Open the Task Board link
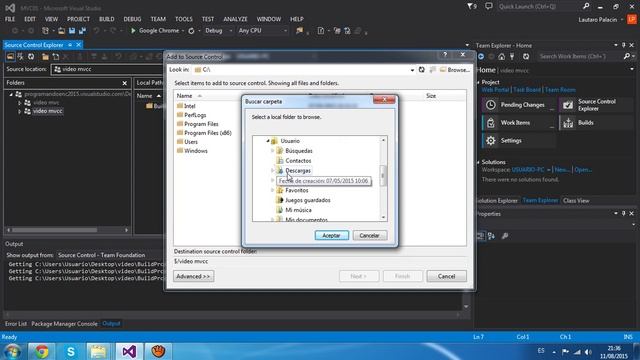The width and height of the screenshot is (640, 360). 527,90
